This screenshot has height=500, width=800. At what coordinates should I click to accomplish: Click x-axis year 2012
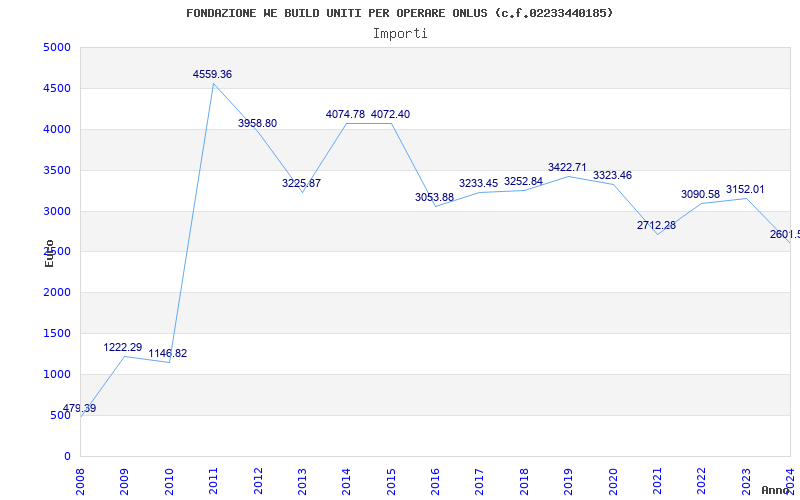point(258,481)
